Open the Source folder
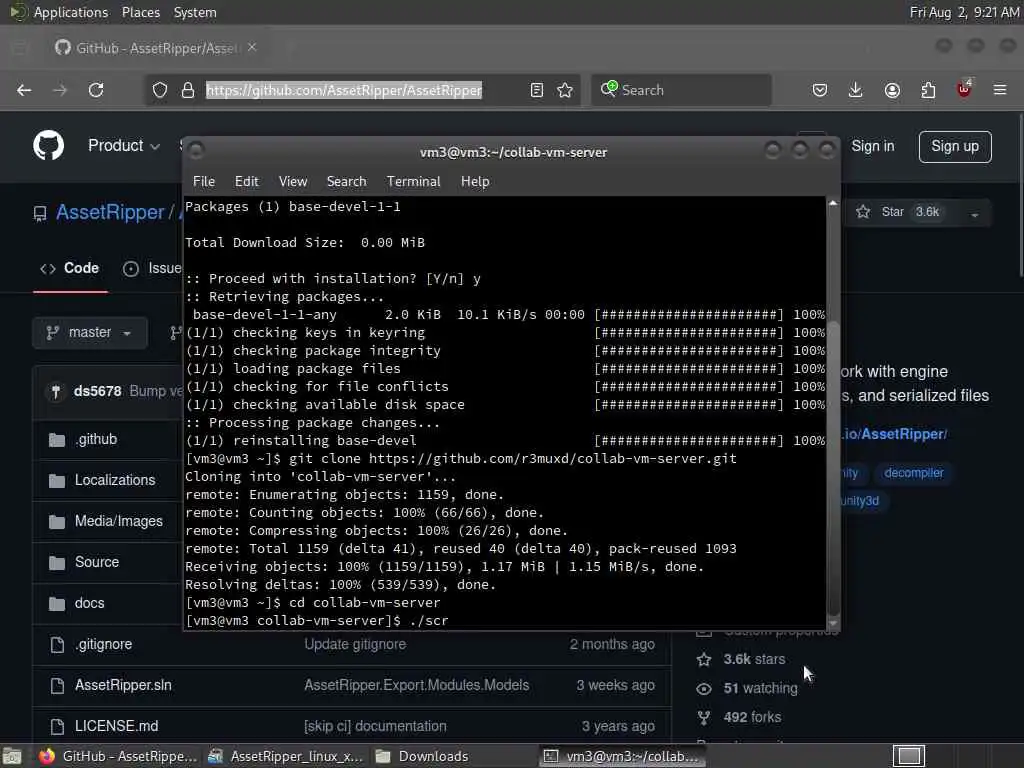The height and width of the screenshot is (768, 1024). point(97,562)
